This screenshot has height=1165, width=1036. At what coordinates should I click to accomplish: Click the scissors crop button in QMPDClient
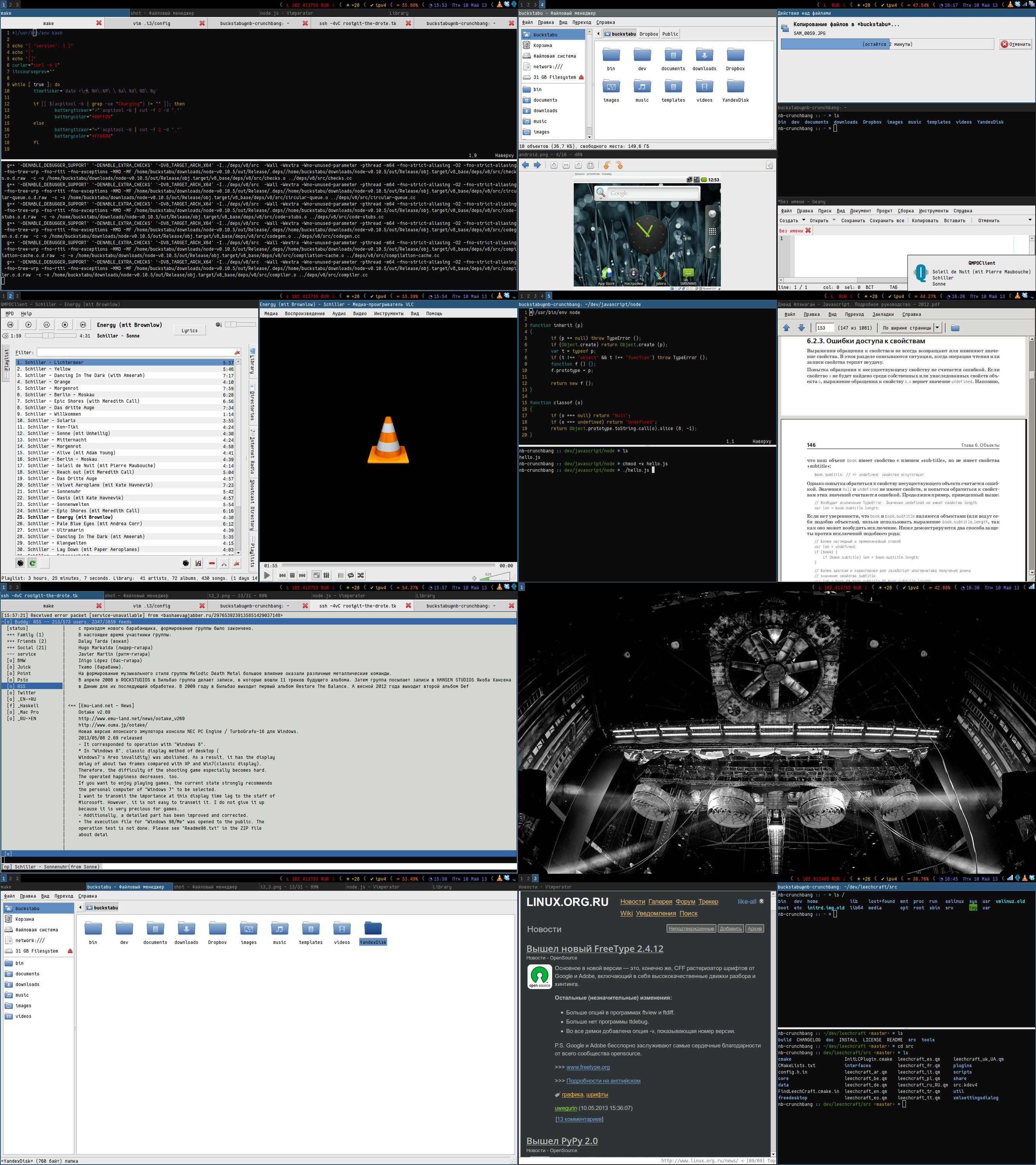point(224,563)
